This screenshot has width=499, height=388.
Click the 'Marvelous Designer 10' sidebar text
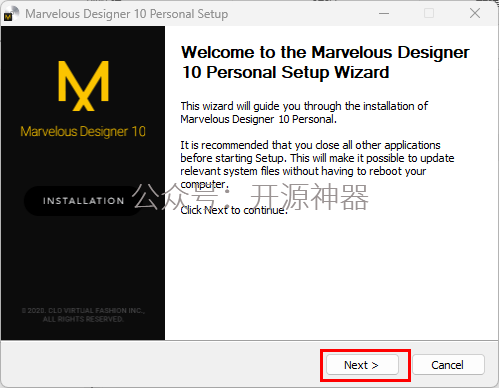pos(83,131)
